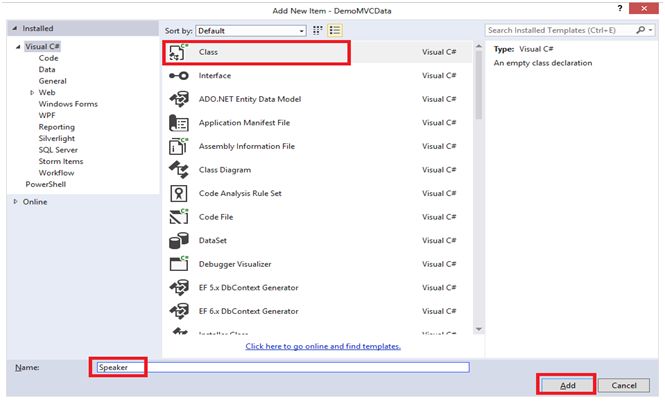Click the Name input field containing Speaker
The height and width of the screenshot is (401, 665).
tap(283, 367)
